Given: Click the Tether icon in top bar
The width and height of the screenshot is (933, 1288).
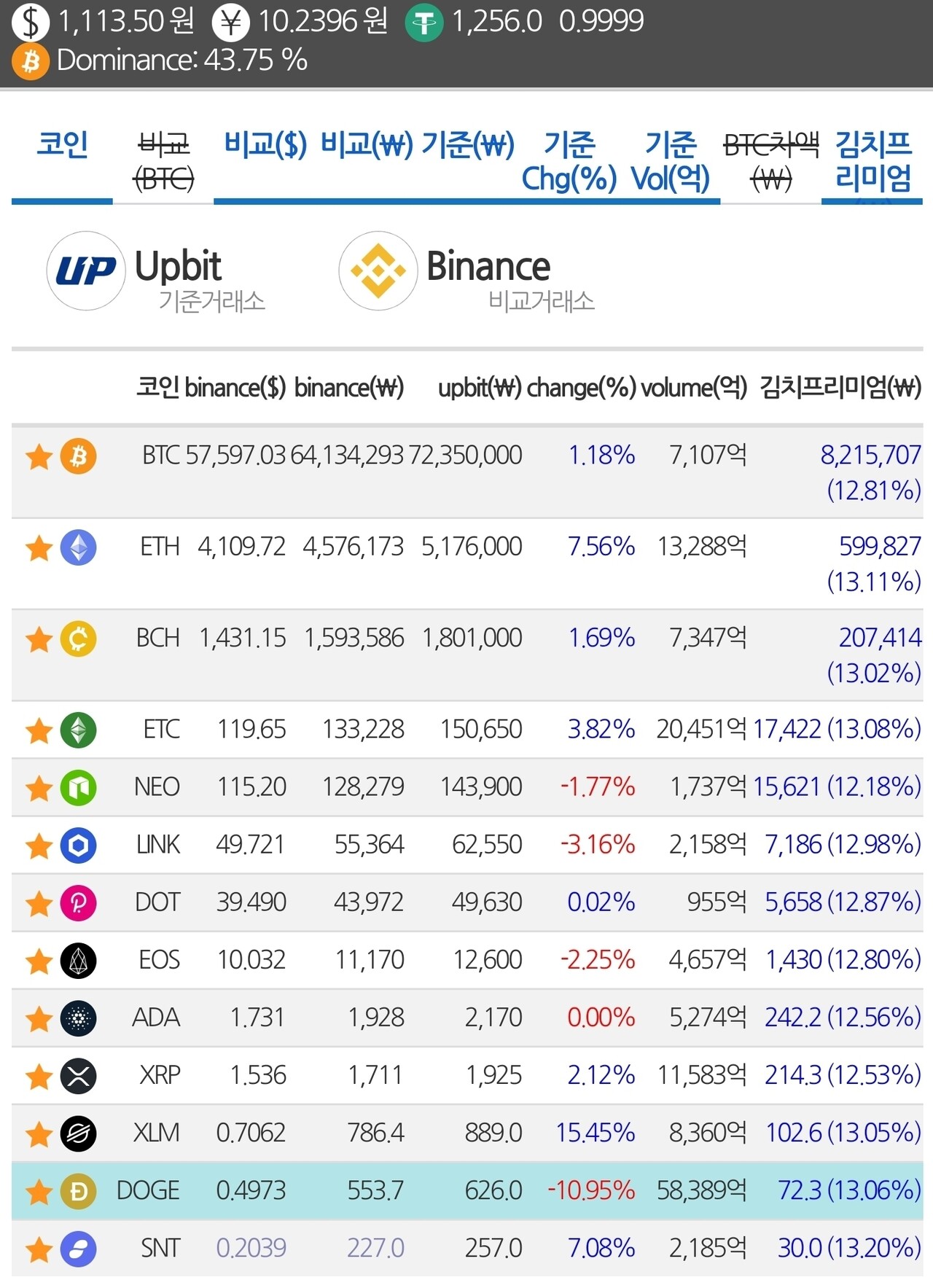Looking at the screenshot, I should [x=423, y=23].
